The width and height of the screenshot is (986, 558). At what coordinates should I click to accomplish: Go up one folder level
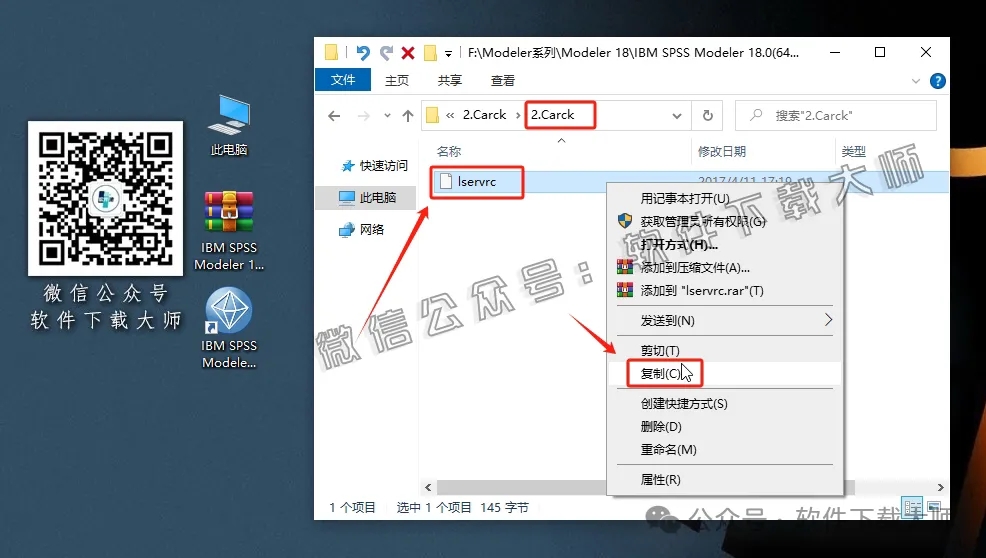[x=408, y=116]
